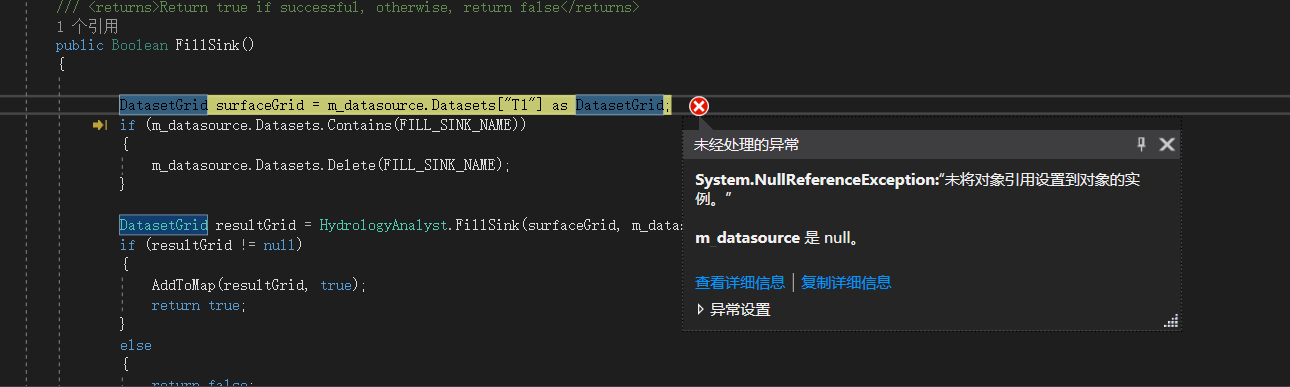Close the unhandled exception popup
Image resolution: width=1290 pixels, height=387 pixels.
pos(1166,145)
